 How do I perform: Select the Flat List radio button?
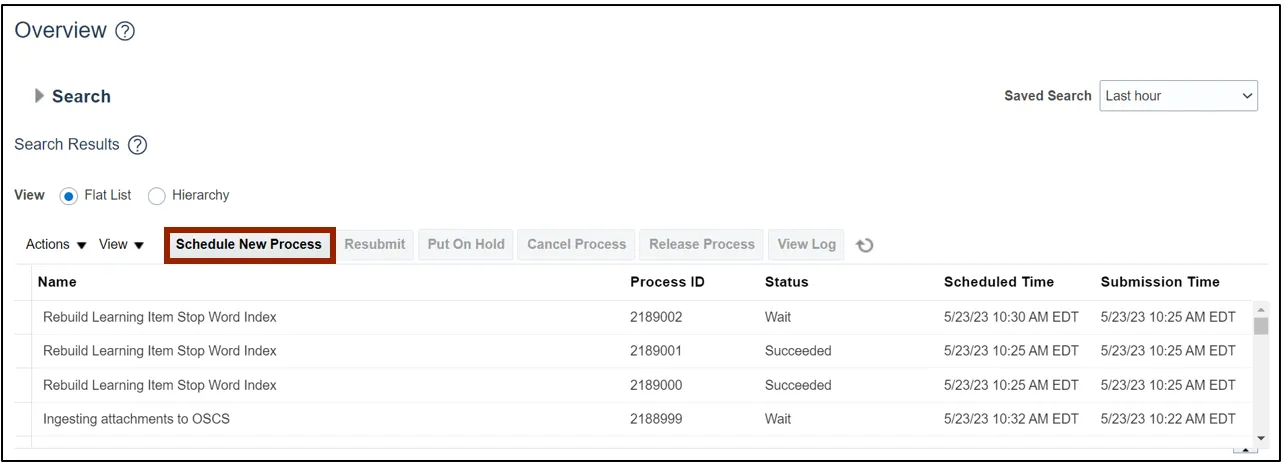click(x=69, y=196)
